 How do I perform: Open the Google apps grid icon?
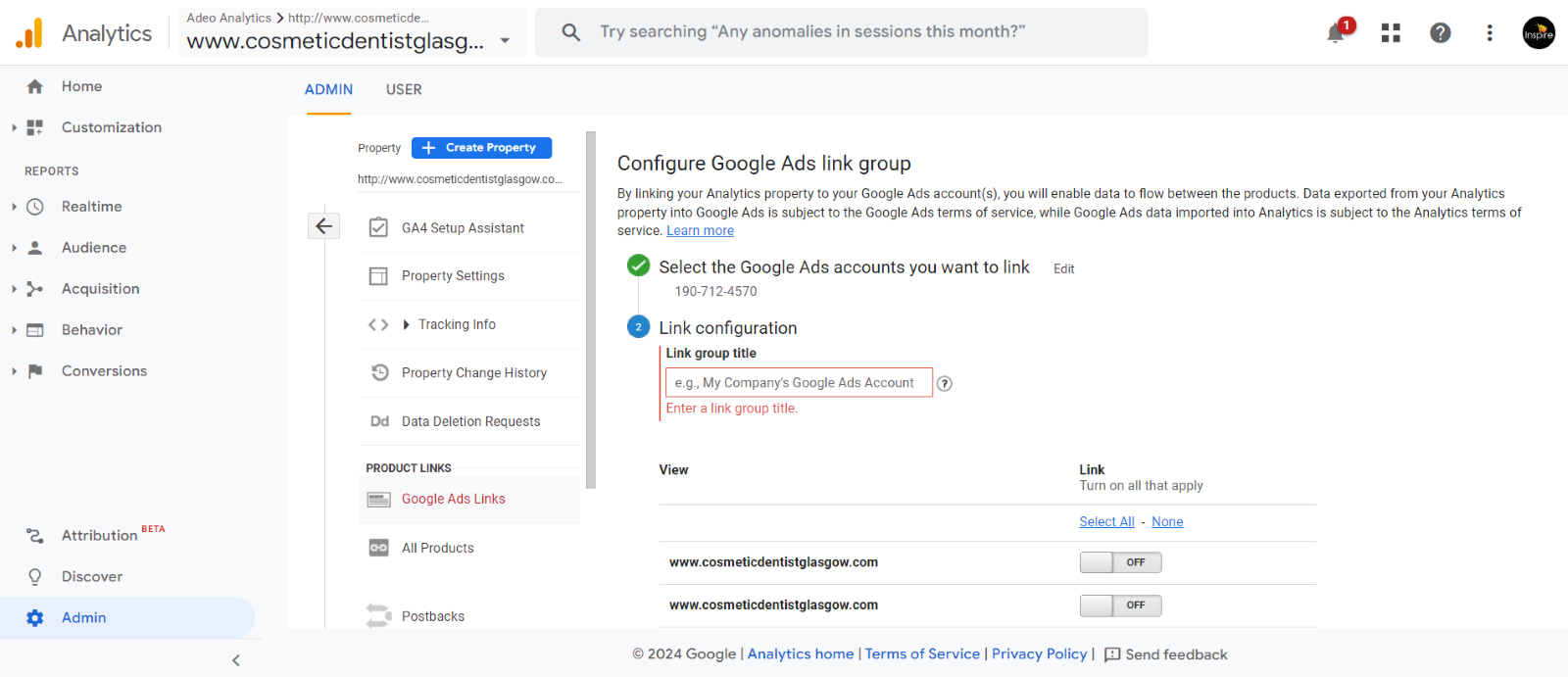click(1391, 33)
